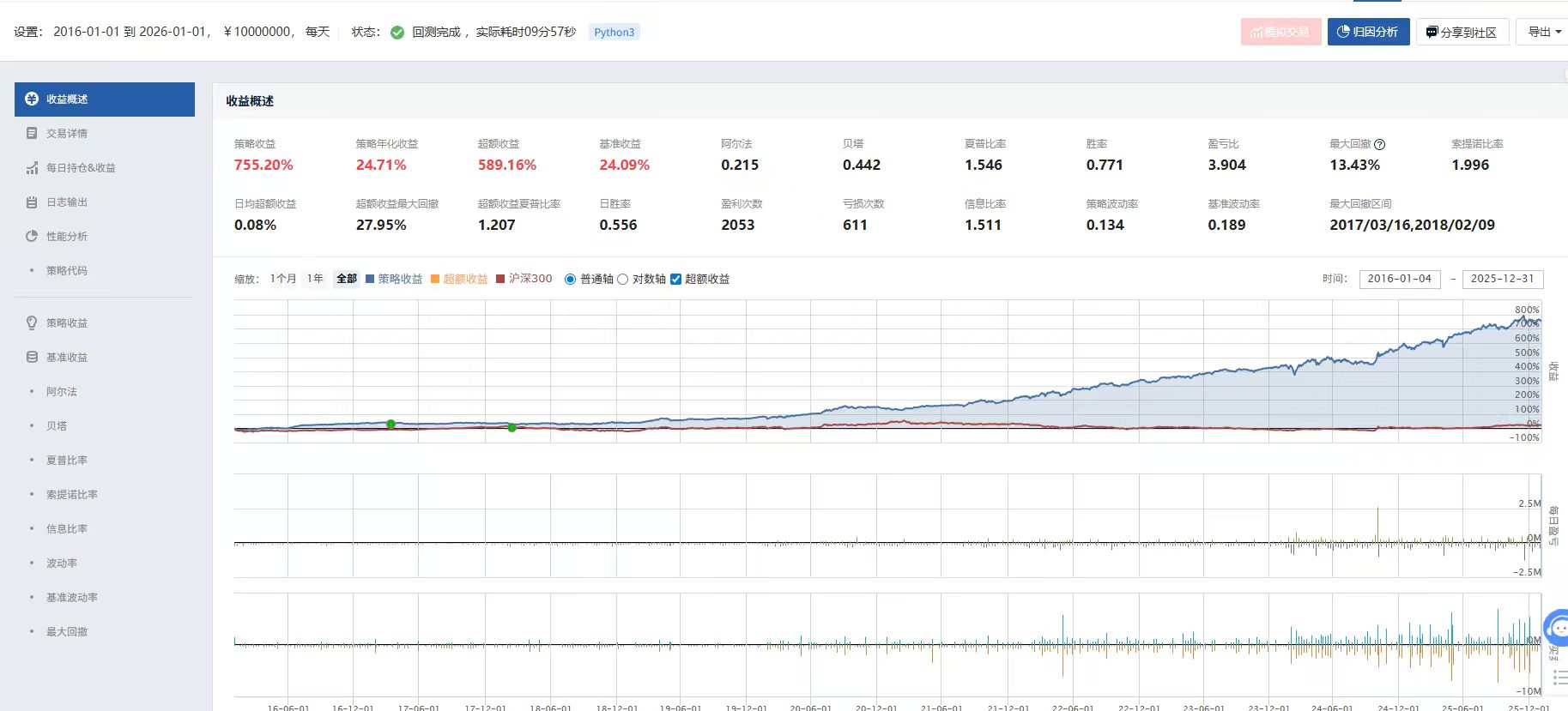
Task: Select the 普通轴 radio button
Action: click(570, 280)
